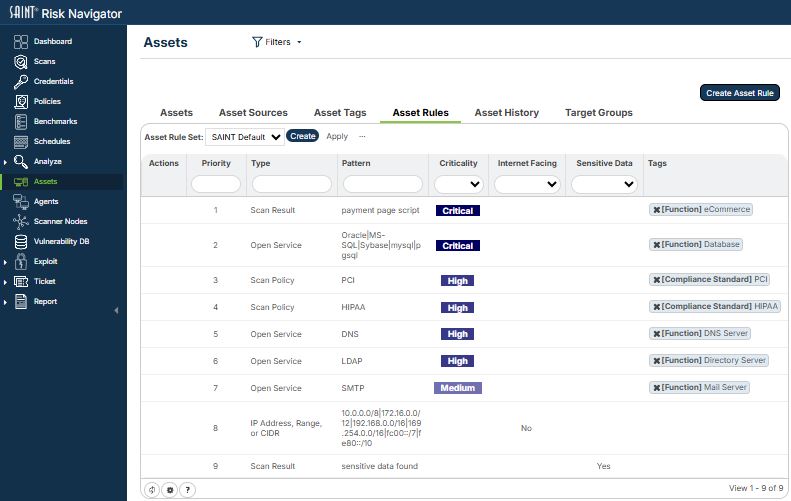Viewport: 791px width, 501px height.
Task: Expand the Exploit menu arrow
Action: point(5,262)
